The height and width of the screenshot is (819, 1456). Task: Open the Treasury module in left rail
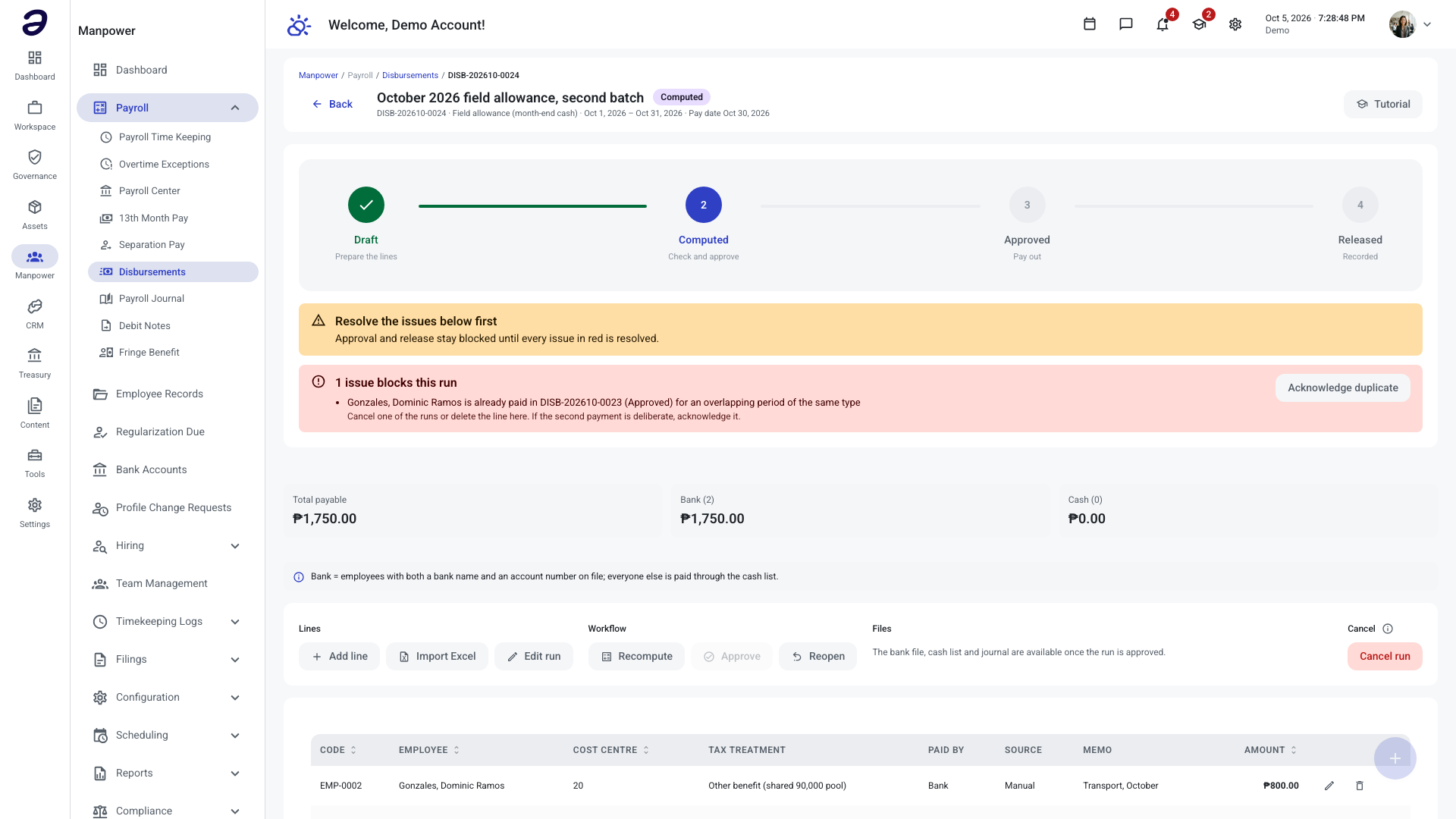pyautogui.click(x=35, y=363)
